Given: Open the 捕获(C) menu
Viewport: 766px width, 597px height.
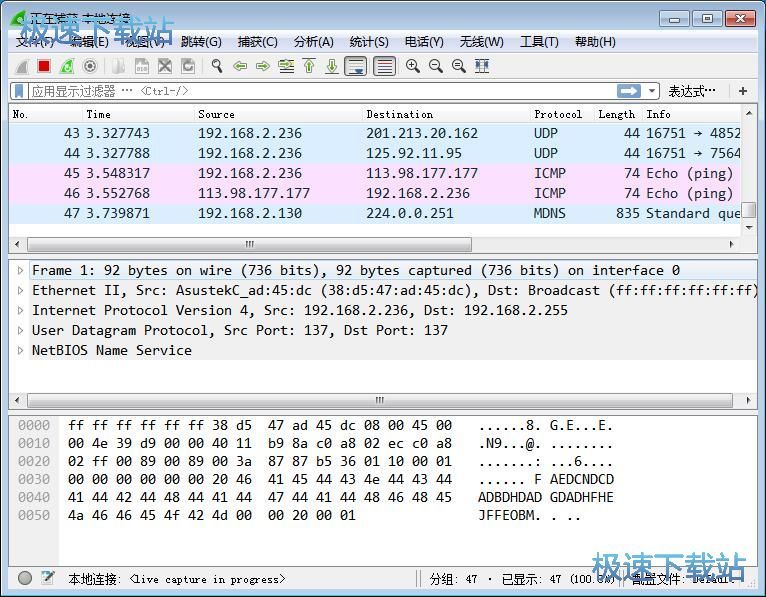Looking at the screenshot, I should pyautogui.click(x=257, y=42).
